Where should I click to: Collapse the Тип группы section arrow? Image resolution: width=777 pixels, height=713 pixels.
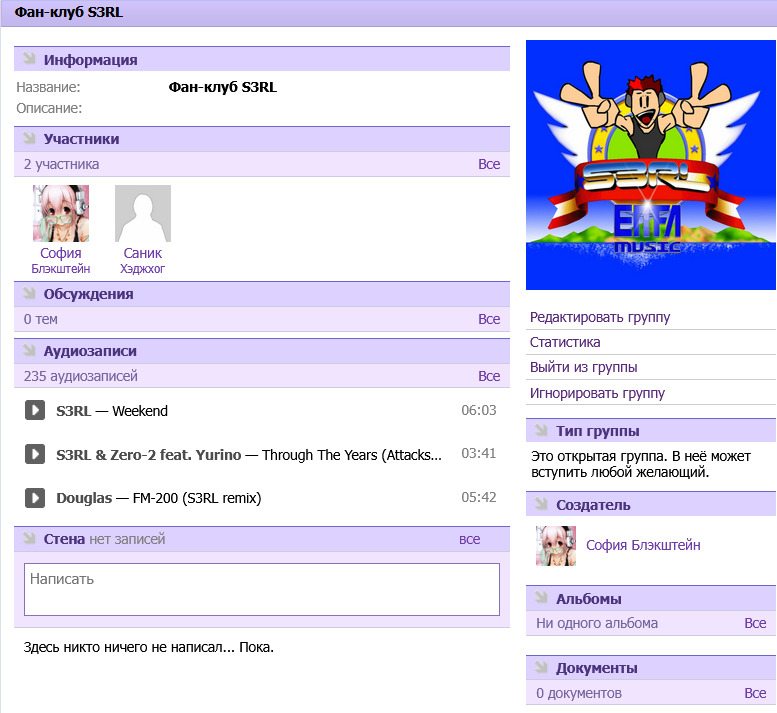(x=541, y=430)
